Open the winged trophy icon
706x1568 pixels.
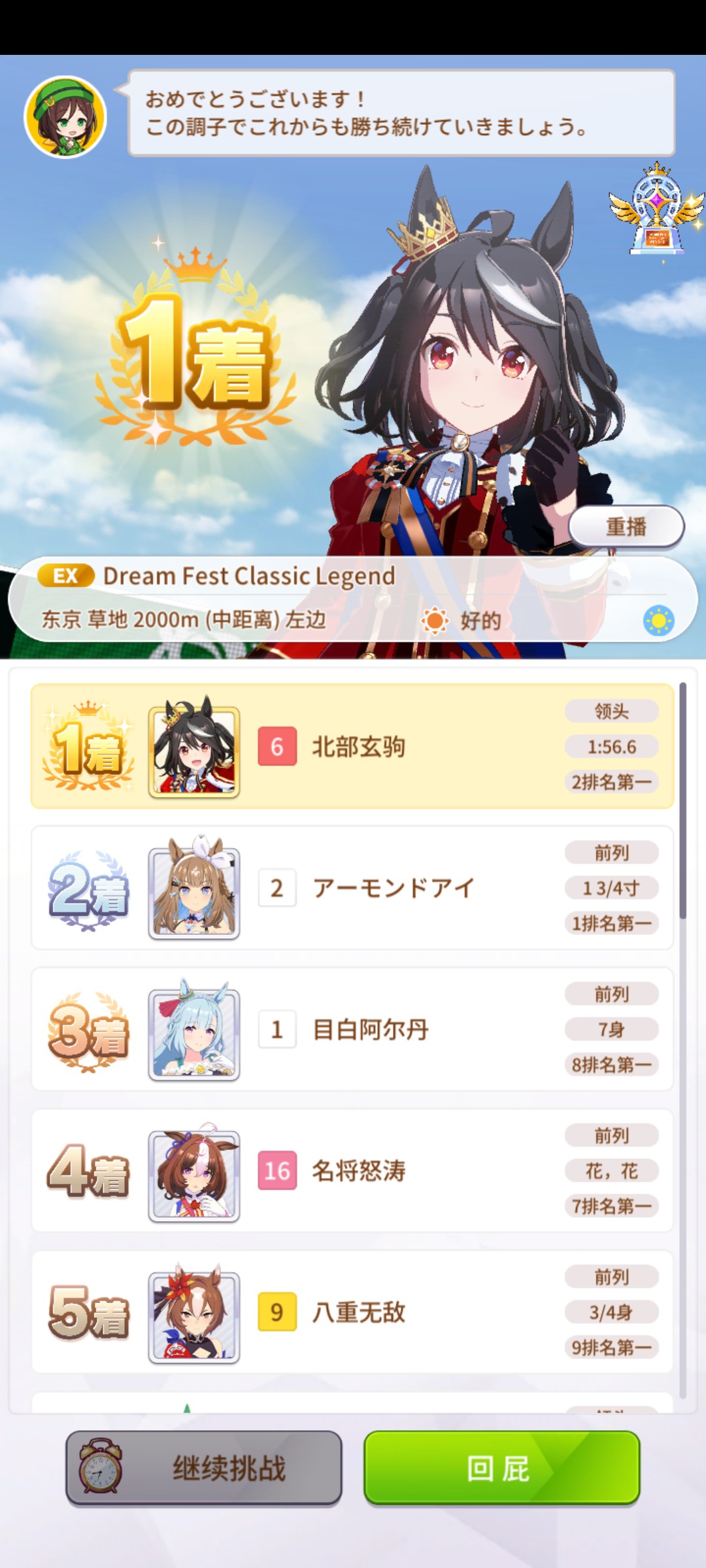click(657, 208)
